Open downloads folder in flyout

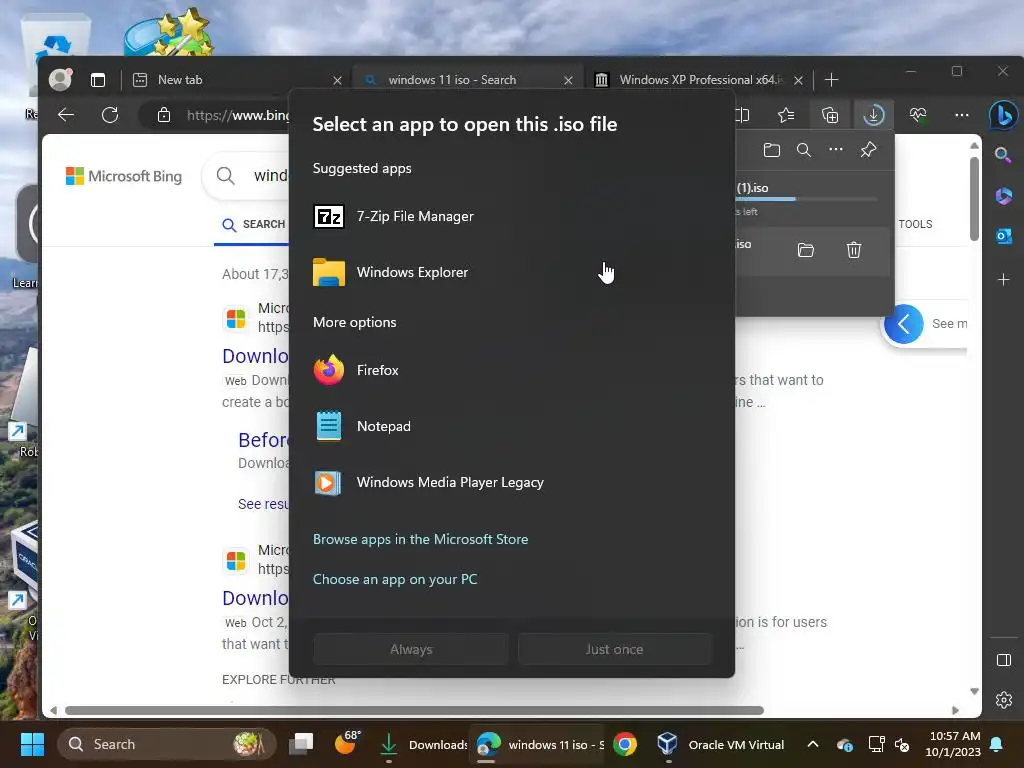tap(772, 150)
